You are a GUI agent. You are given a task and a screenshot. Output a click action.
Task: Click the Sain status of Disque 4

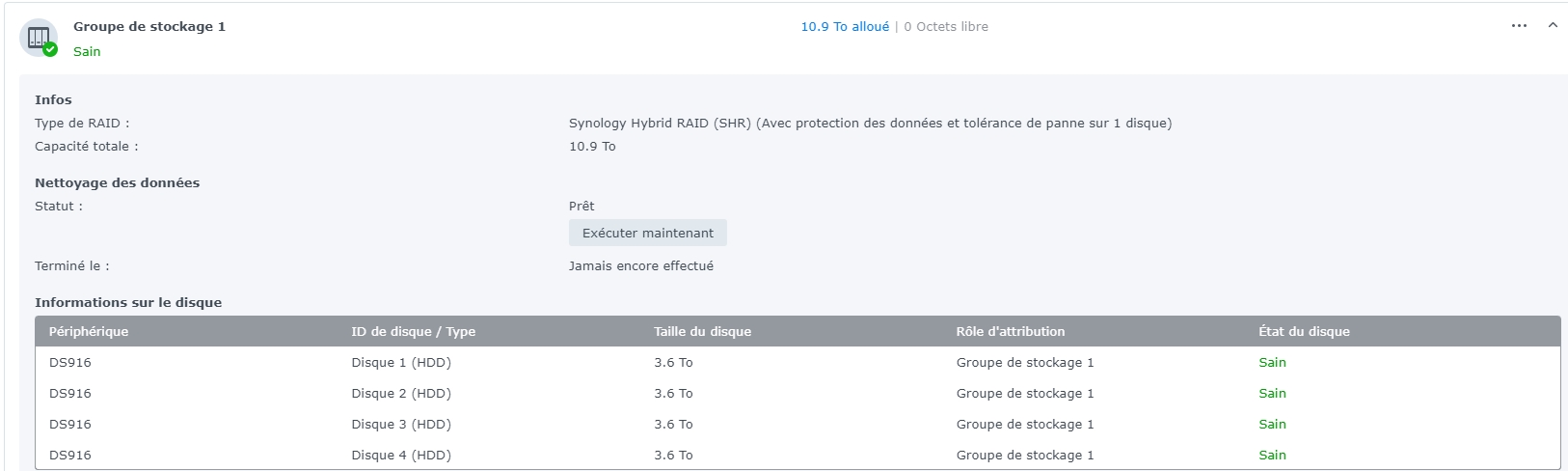1272,456
